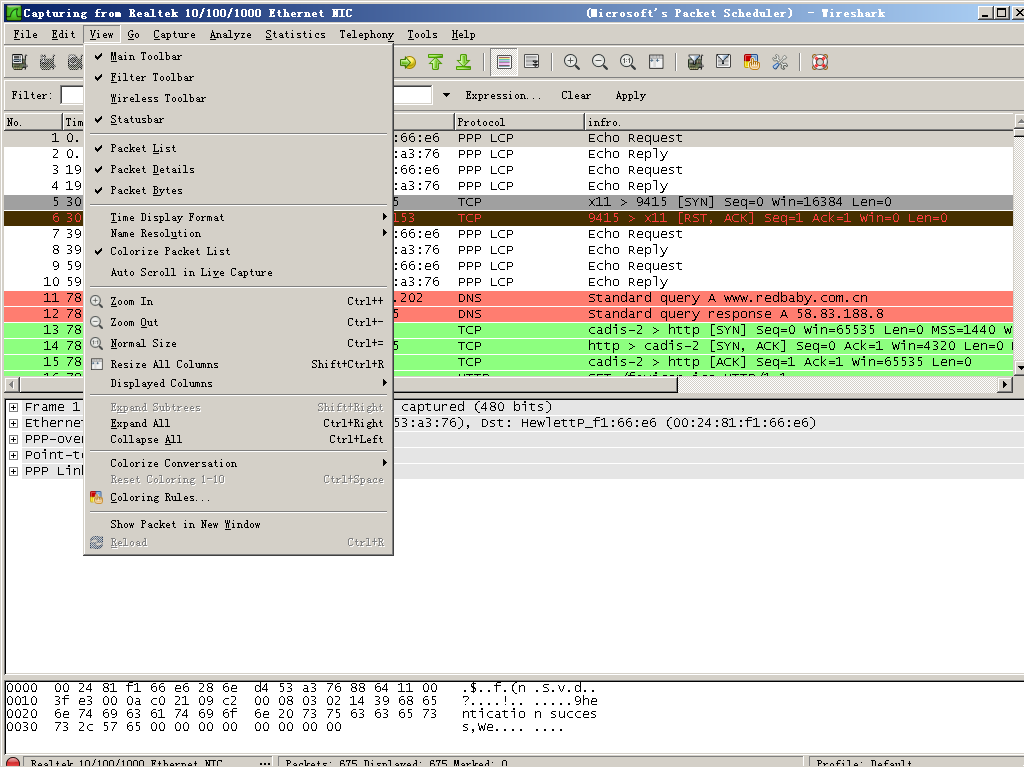Open capture filters toolbar icon

696,62
